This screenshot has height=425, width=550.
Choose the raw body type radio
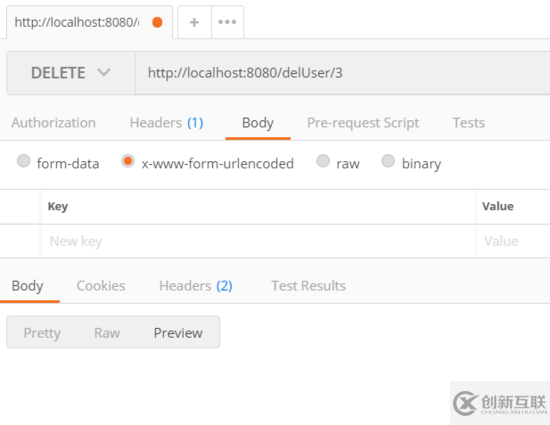[323, 161]
